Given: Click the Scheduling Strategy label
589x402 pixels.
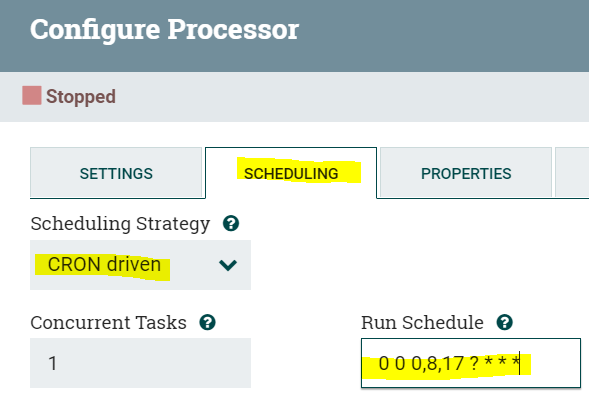Looking at the screenshot, I should 120,224.
